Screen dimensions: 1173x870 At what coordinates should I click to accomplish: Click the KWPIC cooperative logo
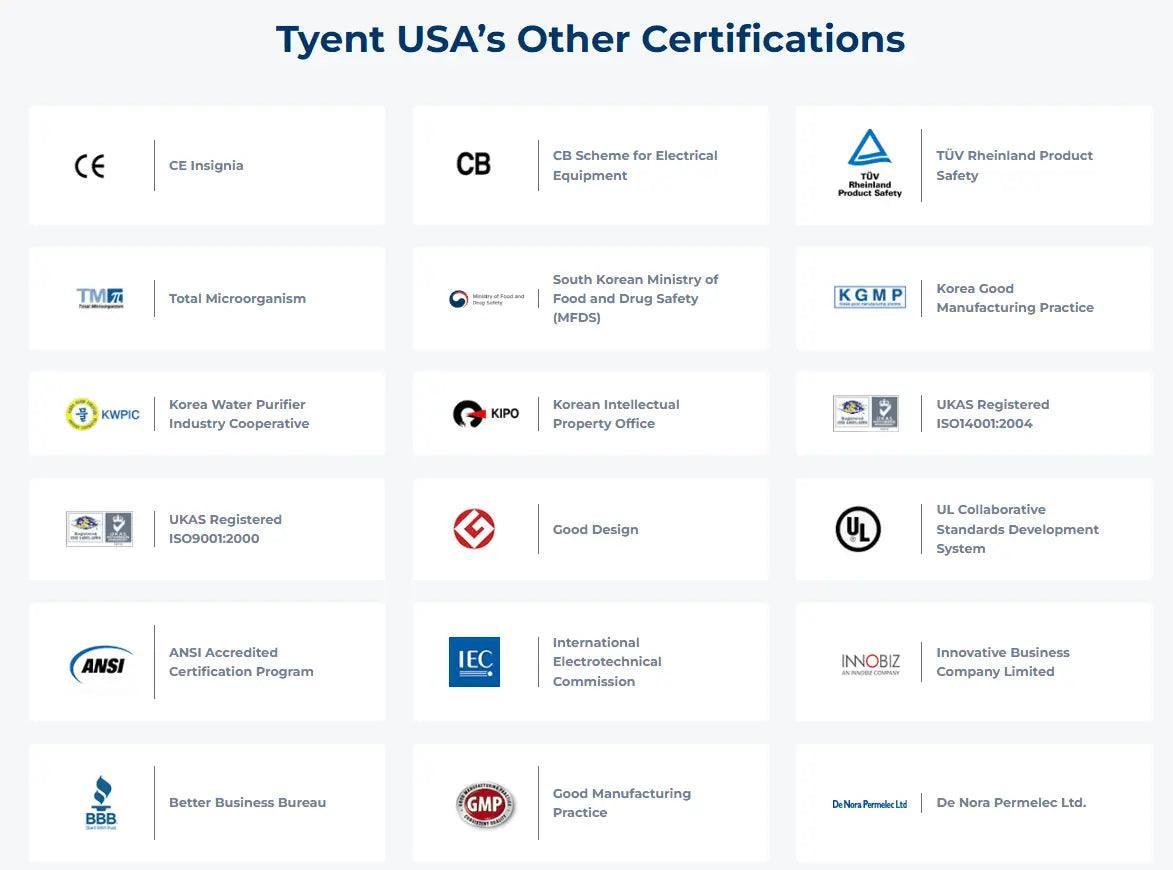point(103,414)
